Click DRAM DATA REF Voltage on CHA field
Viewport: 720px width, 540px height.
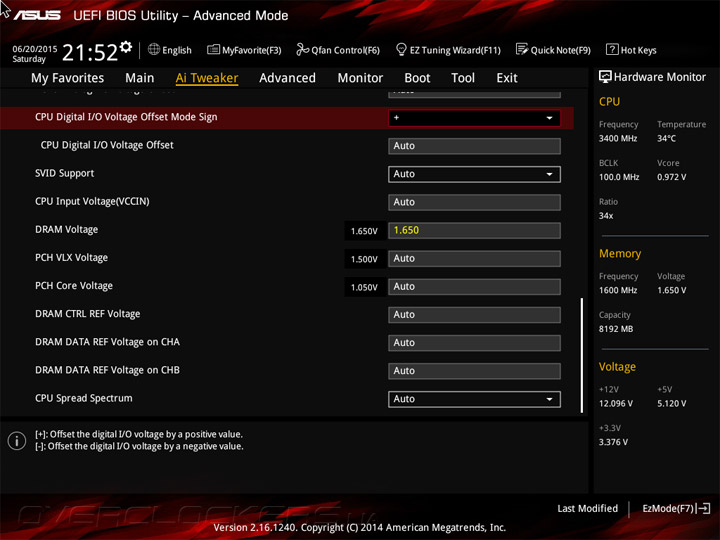474,343
